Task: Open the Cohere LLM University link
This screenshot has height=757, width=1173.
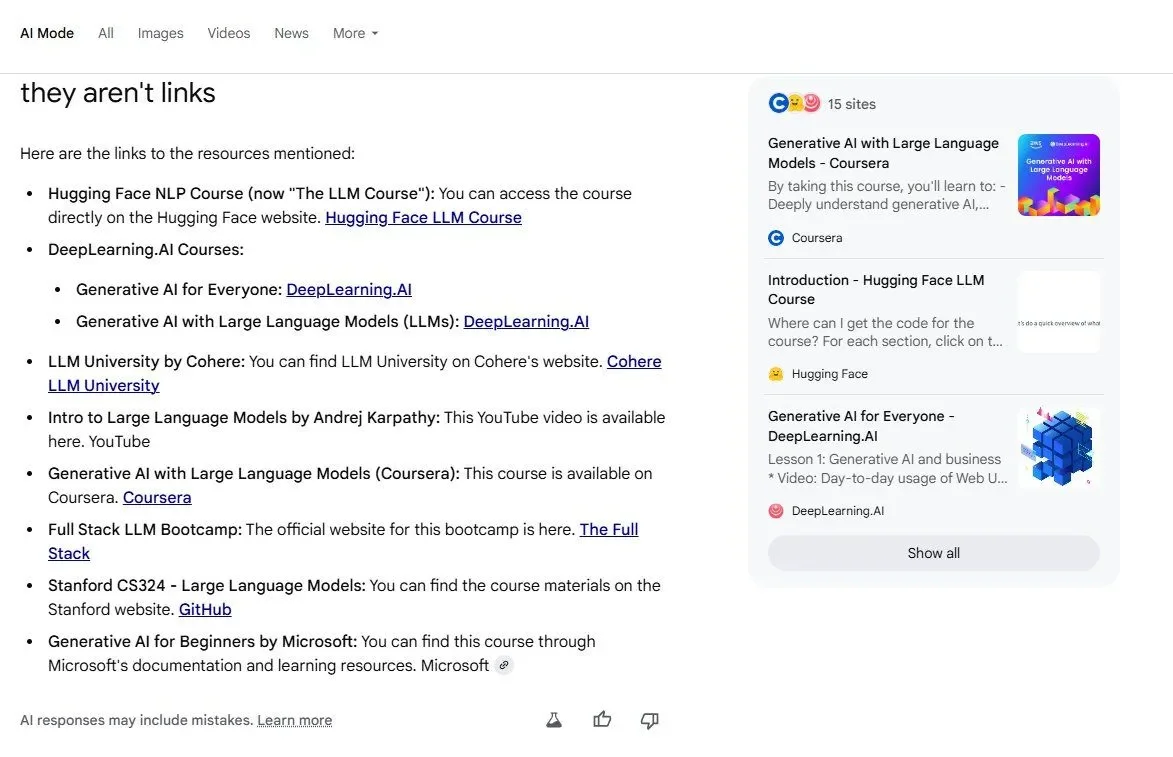Action: pyautogui.click(x=634, y=361)
